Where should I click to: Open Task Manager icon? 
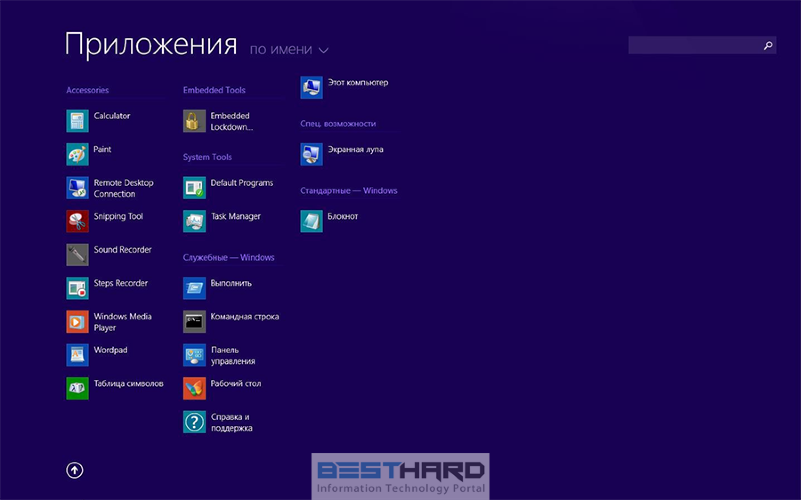point(194,221)
